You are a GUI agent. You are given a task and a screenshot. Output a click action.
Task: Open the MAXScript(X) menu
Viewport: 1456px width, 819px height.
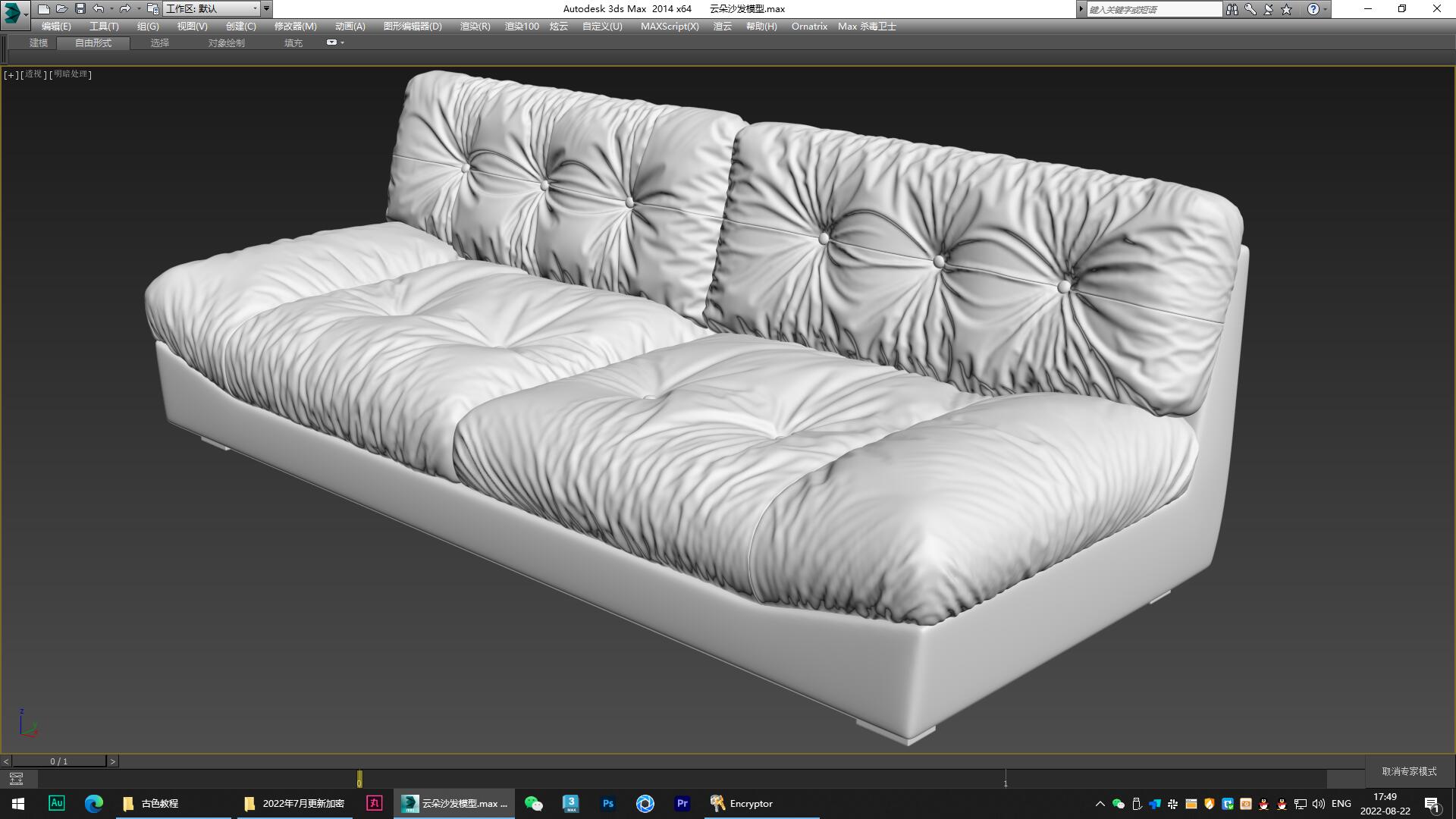(668, 26)
